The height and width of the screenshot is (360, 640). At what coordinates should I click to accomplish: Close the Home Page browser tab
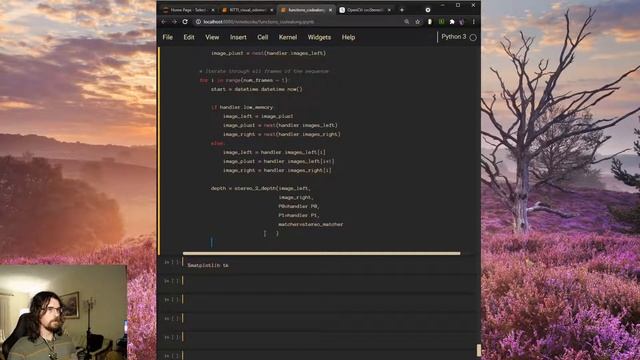(x=213, y=10)
